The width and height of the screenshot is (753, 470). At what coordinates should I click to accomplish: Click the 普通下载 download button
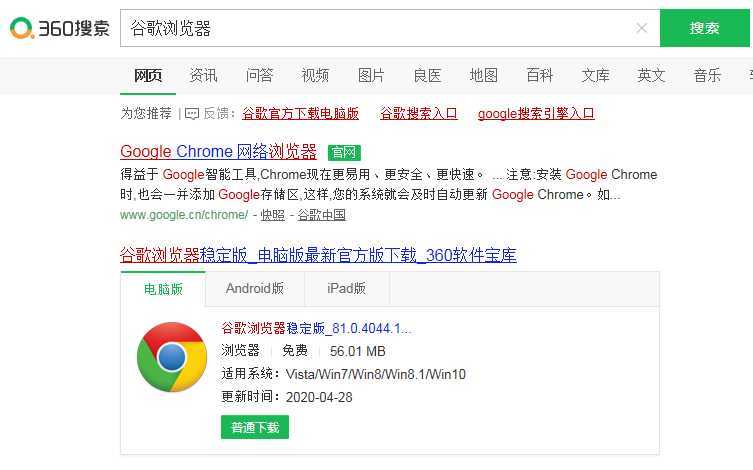(254, 427)
